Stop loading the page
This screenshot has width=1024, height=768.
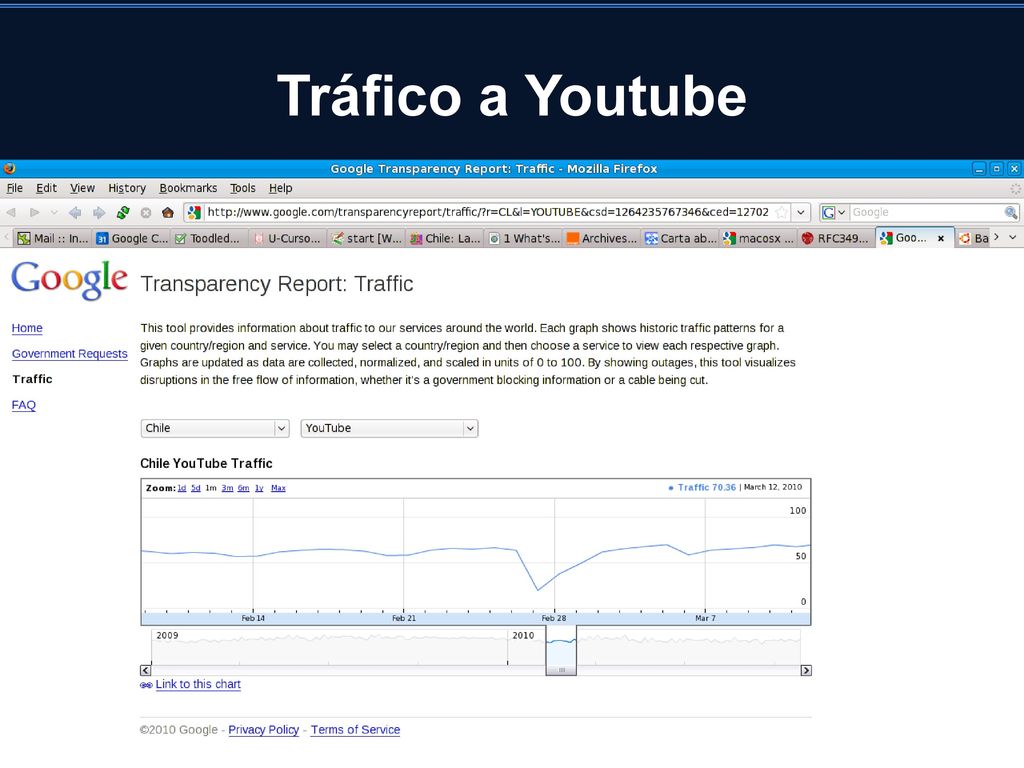[146, 212]
